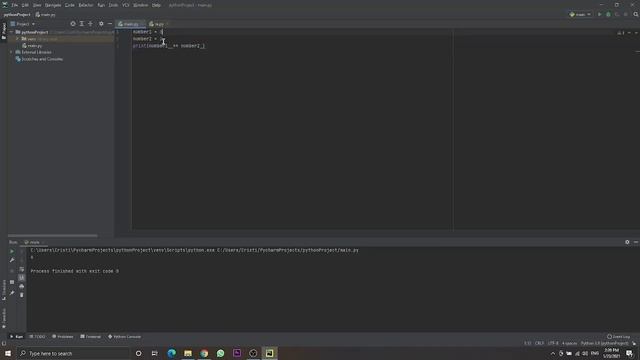This screenshot has height=360, width=640.
Task: Open the View menu
Action: coord(37,5)
